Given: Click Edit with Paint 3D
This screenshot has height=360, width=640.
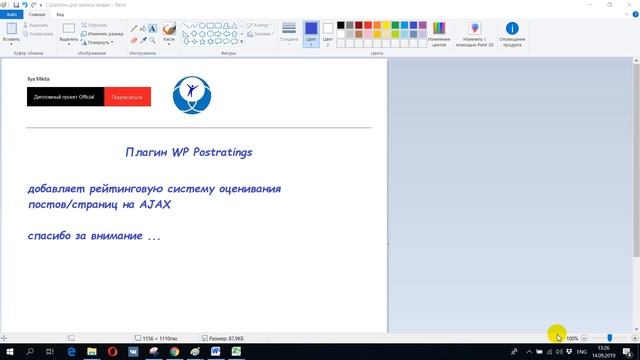Looking at the screenshot, I should point(475,33).
